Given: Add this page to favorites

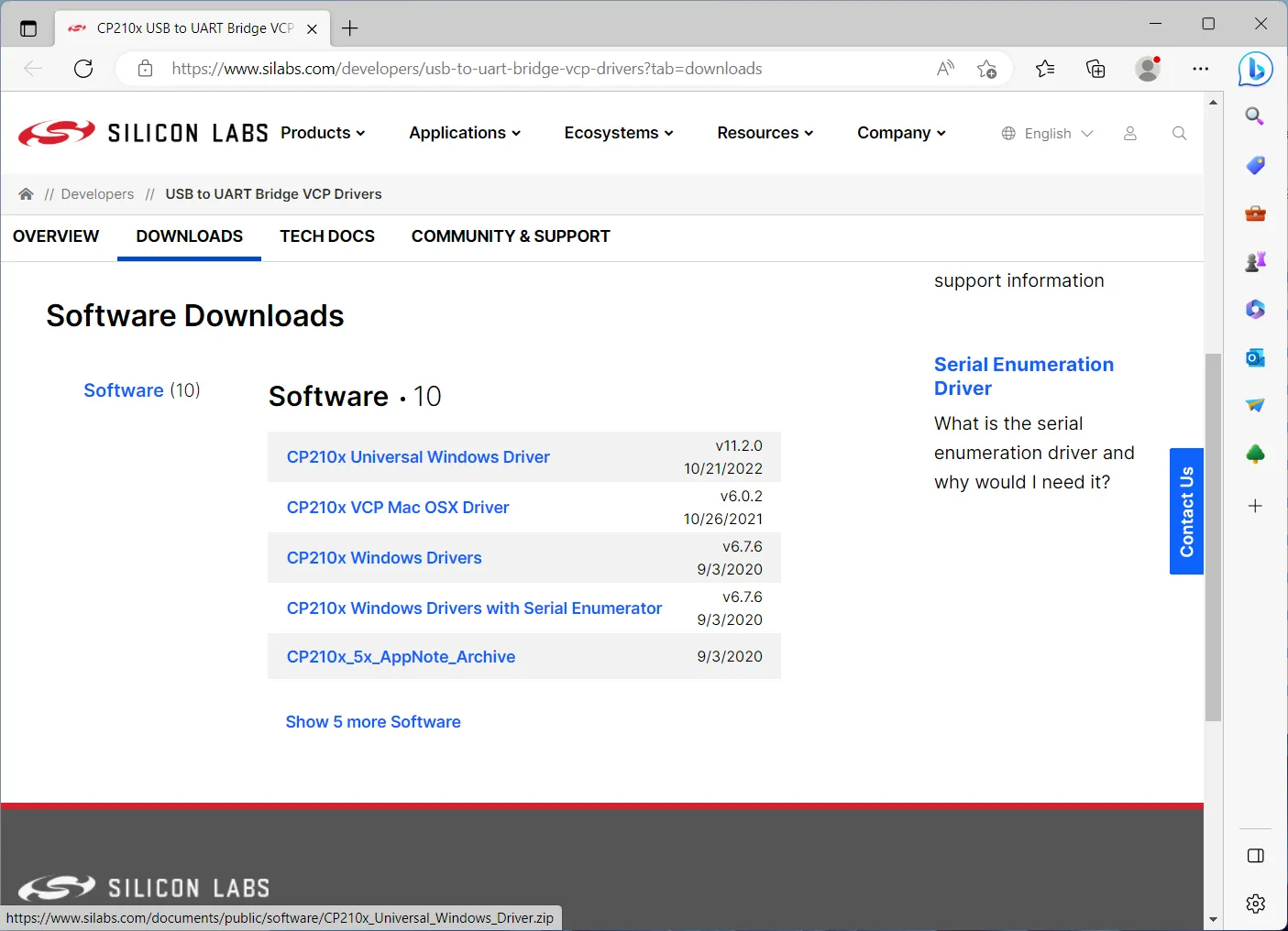Looking at the screenshot, I should [x=986, y=69].
